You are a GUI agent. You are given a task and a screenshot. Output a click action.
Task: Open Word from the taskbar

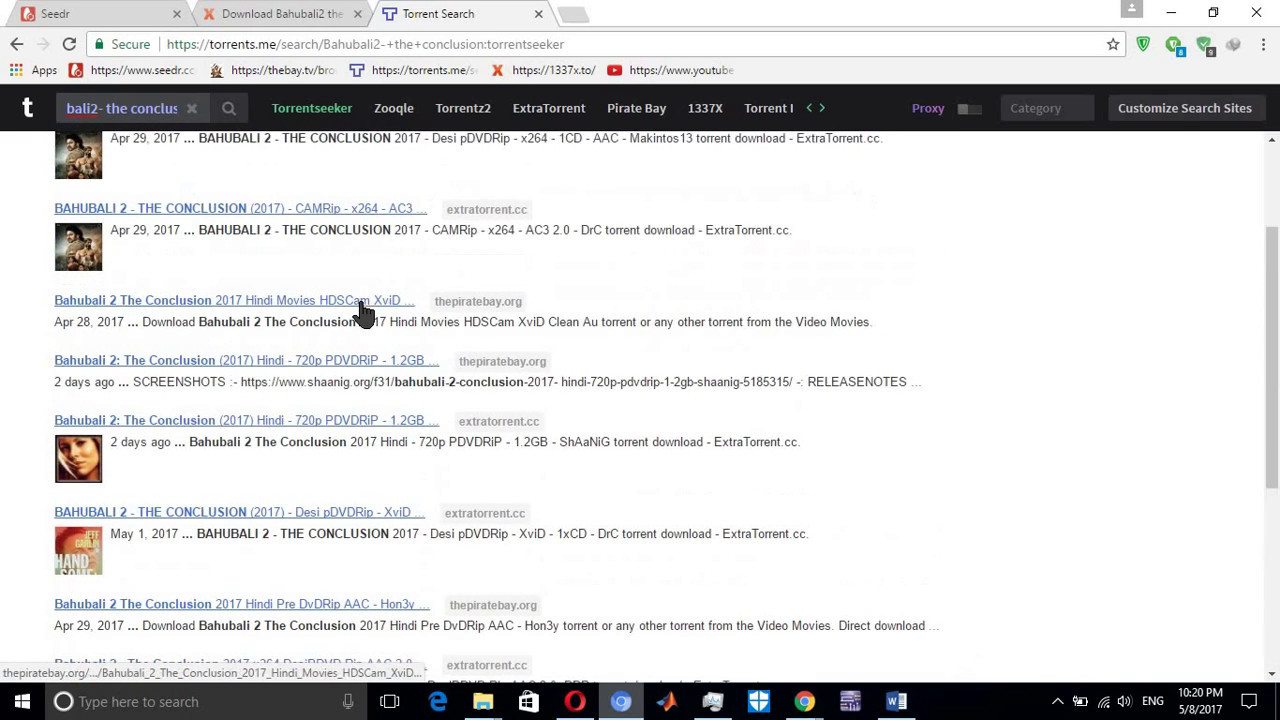point(896,702)
